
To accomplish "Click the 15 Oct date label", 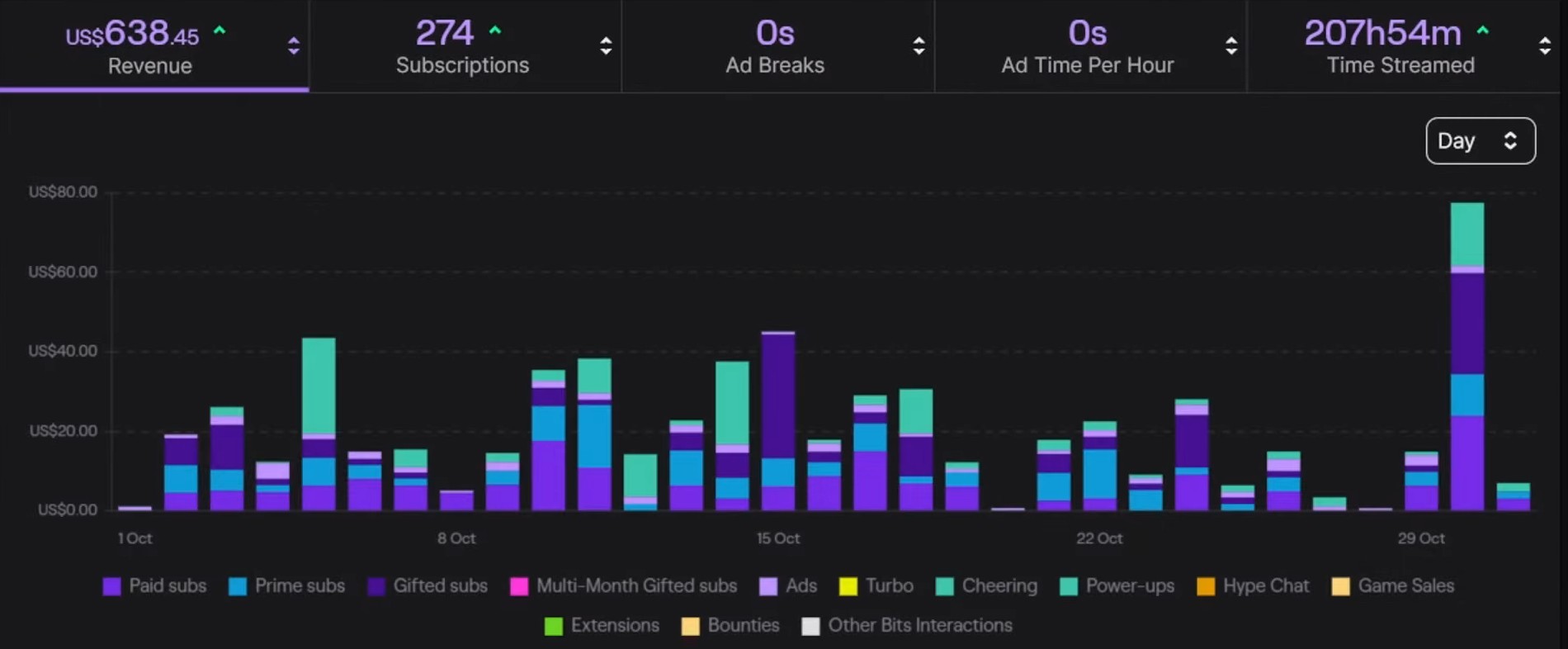I will [x=778, y=538].
